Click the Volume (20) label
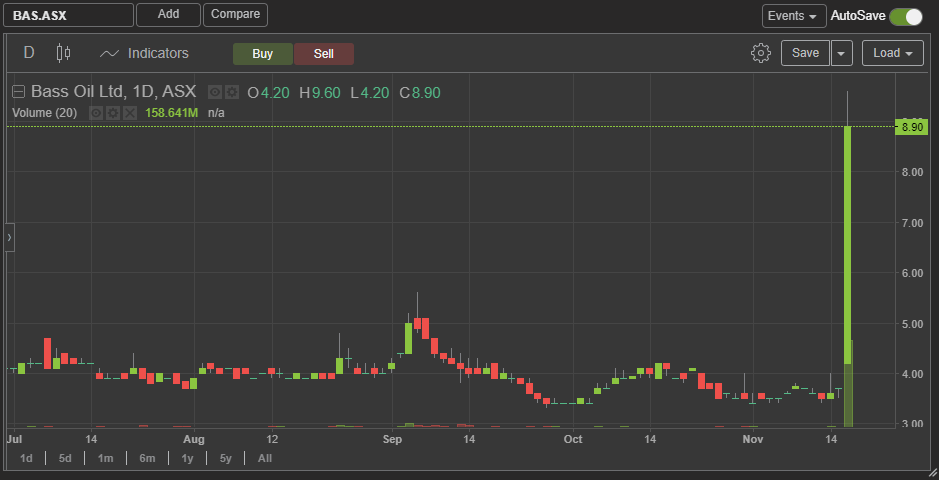This screenshot has height=480, width=939. (44, 113)
